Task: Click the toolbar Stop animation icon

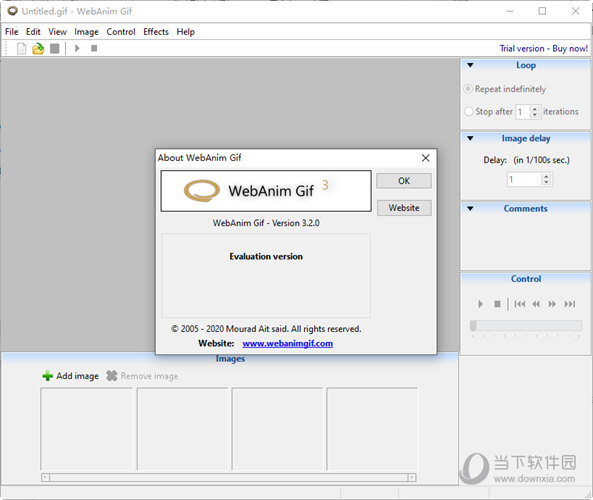Action: coord(94,48)
